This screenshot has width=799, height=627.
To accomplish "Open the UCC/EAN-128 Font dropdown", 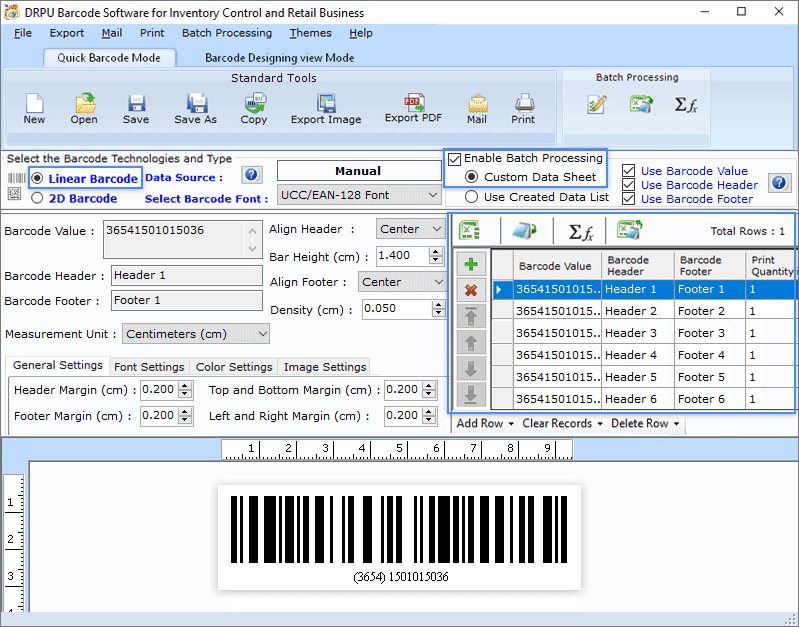I will tap(358, 194).
